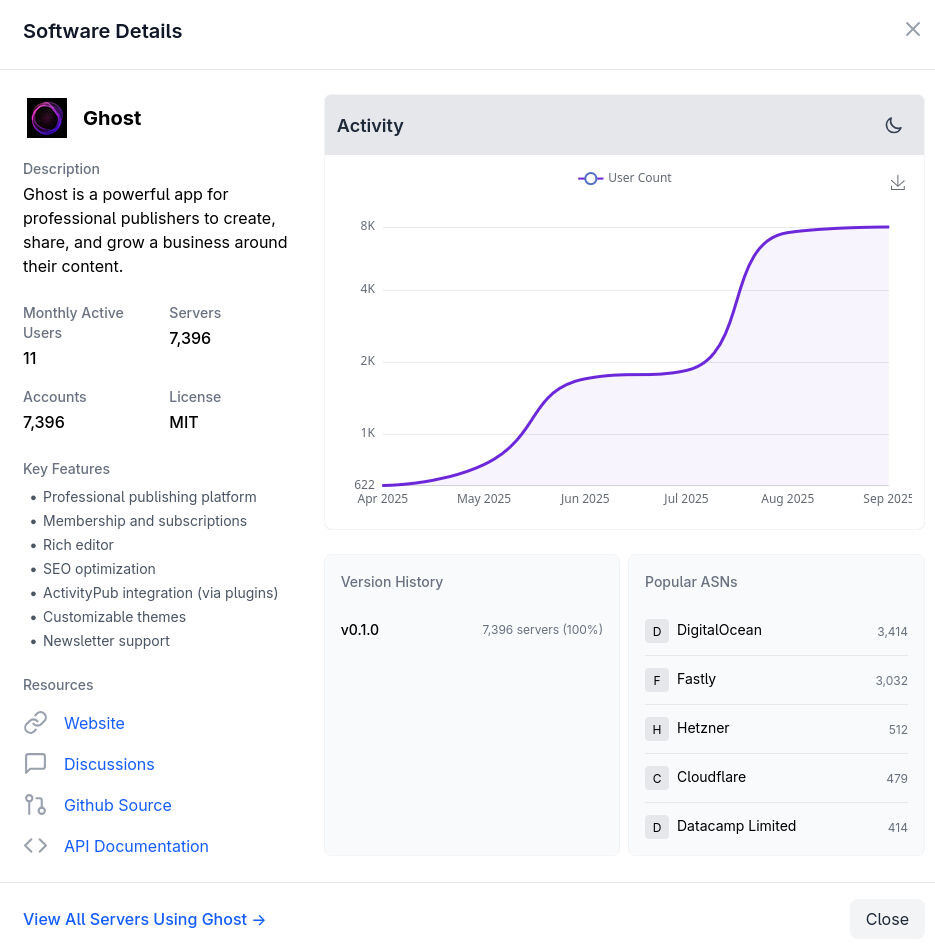Viewport: 935px width, 948px height.
Task: Open the API Documentation link
Action: tap(136, 846)
